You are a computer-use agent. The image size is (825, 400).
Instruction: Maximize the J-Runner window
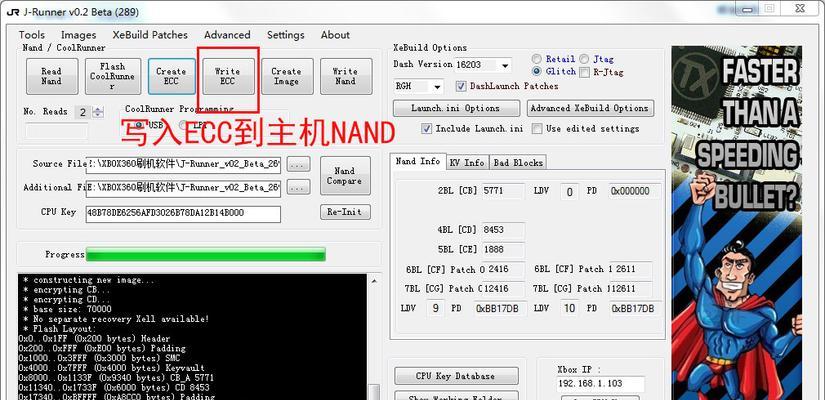point(769,8)
